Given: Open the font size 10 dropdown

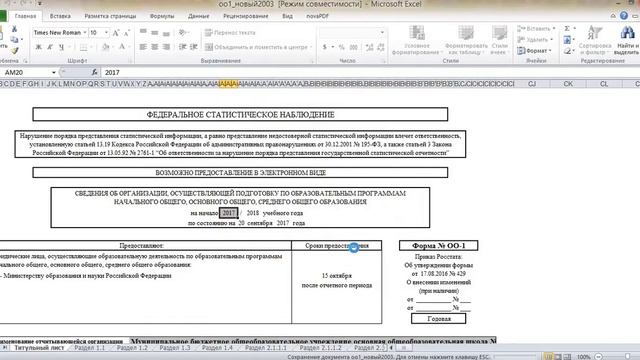Looking at the screenshot, I should tap(106, 33).
